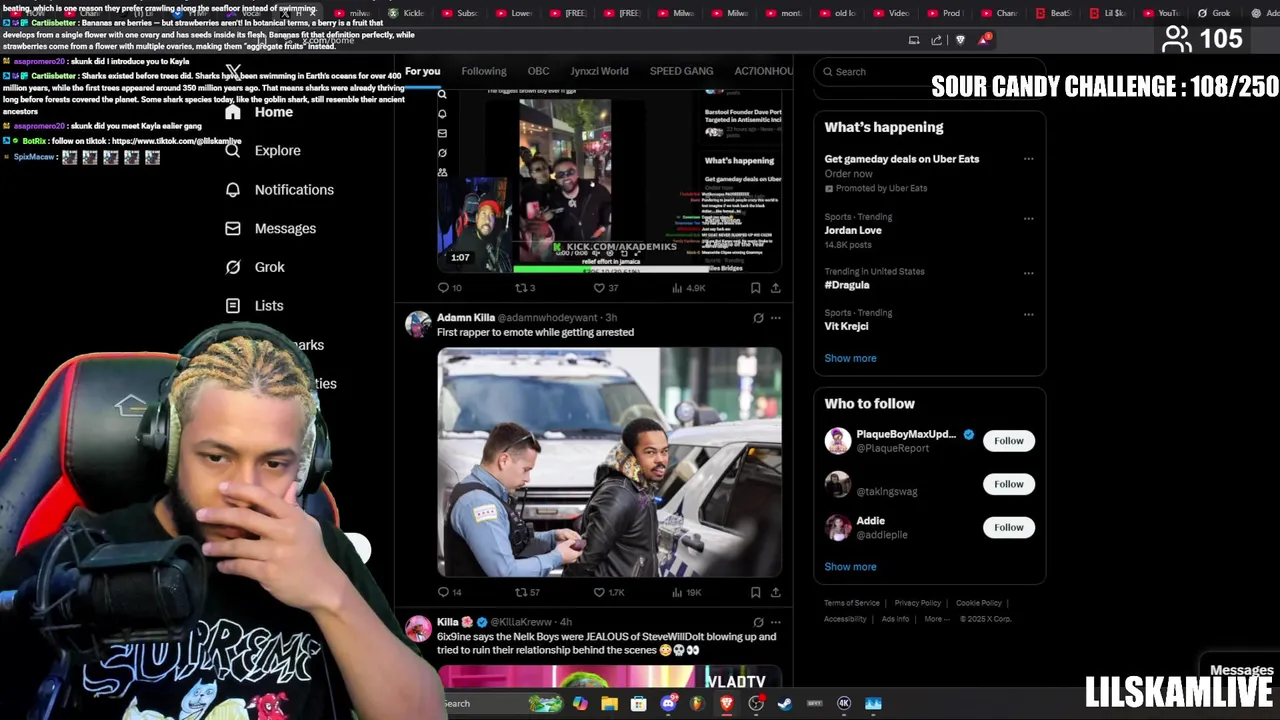
Task: Open the Accessibility footer link
Action: pos(845,619)
